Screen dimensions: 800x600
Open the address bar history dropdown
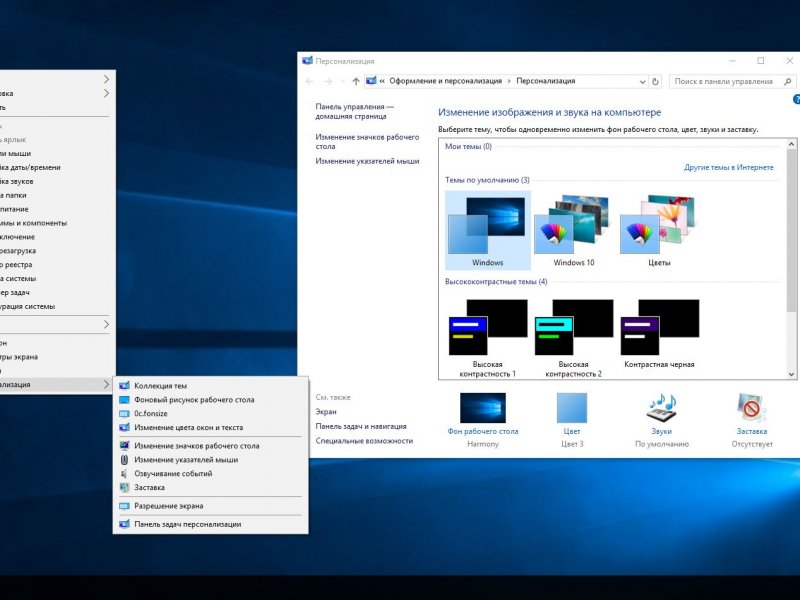pyautogui.click(x=642, y=81)
